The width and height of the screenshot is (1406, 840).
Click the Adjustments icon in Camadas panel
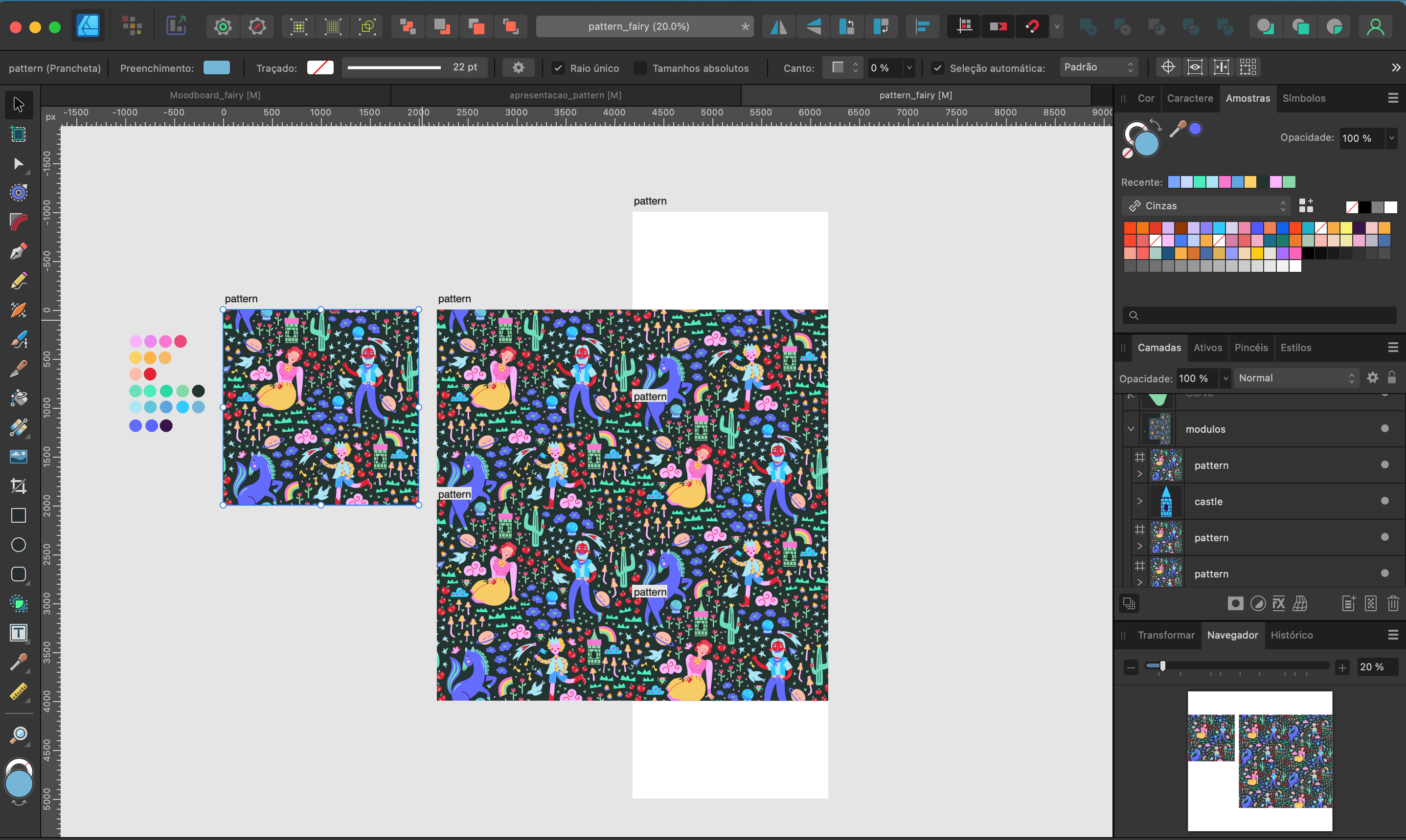[x=1258, y=603]
